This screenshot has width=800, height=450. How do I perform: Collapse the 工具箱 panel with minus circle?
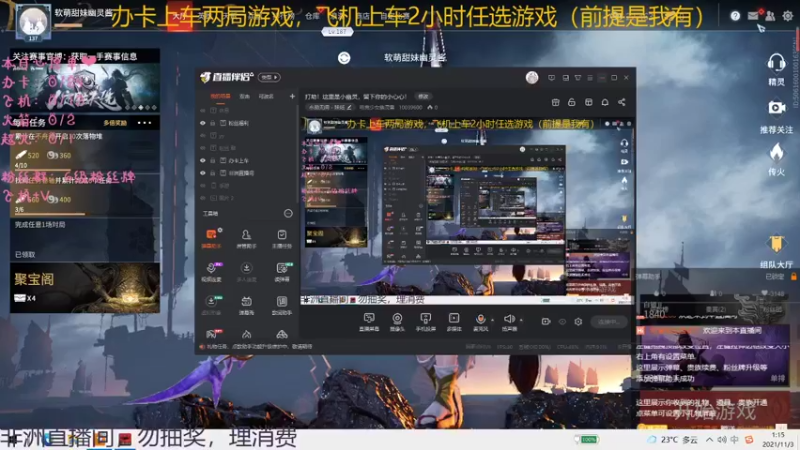coord(288,213)
